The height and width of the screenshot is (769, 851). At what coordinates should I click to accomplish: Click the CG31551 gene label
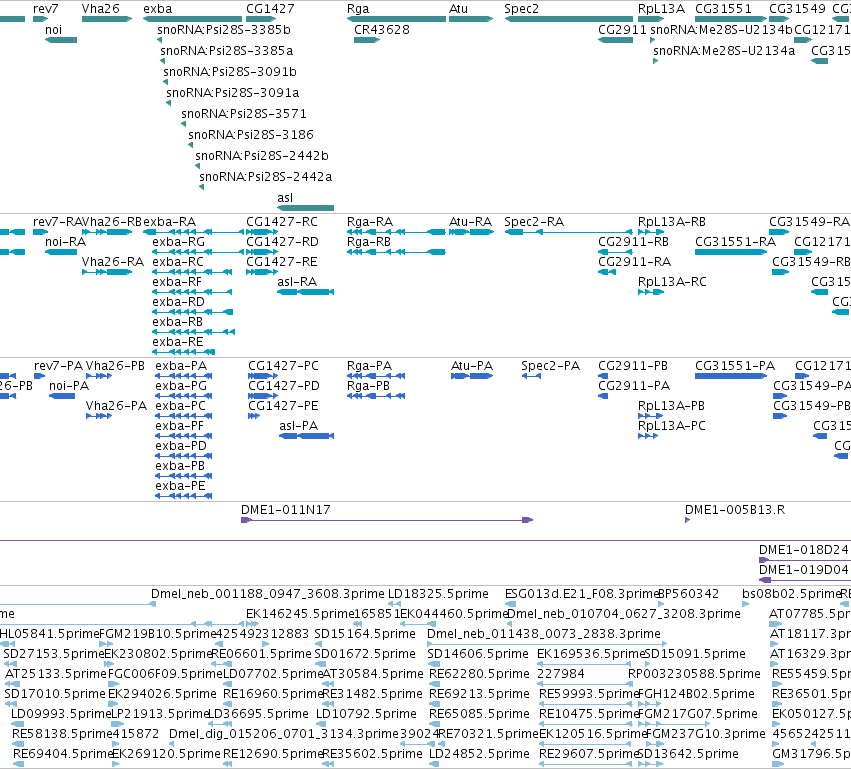pyautogui.click(x=723, y=9)
